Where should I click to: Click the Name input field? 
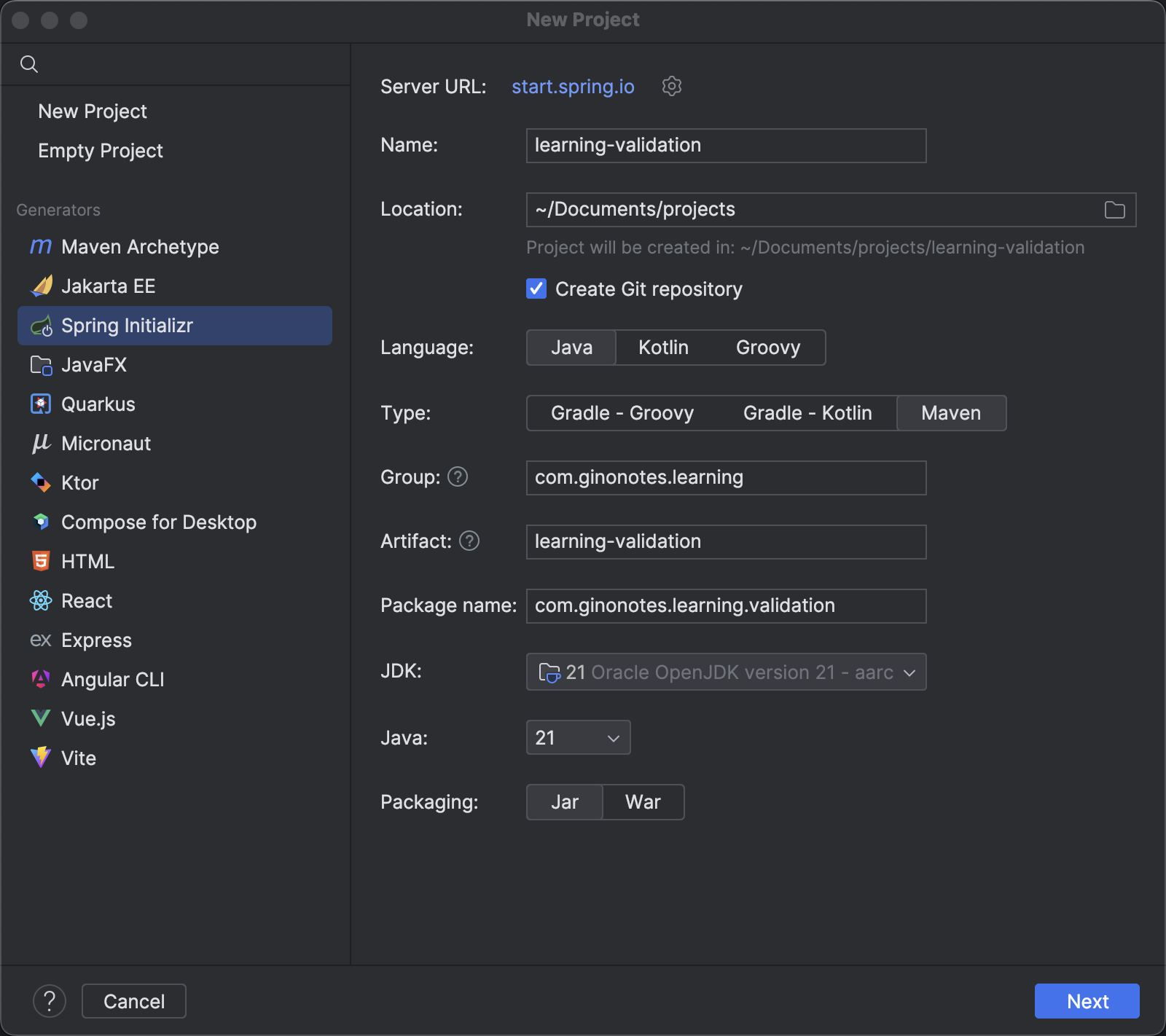point(727,146)
